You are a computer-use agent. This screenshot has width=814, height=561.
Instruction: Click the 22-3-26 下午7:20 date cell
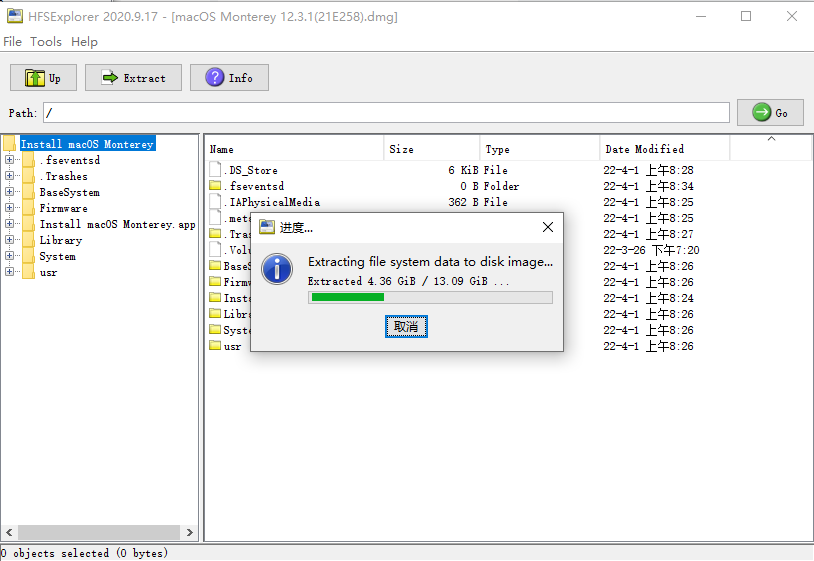coord(651,250)
